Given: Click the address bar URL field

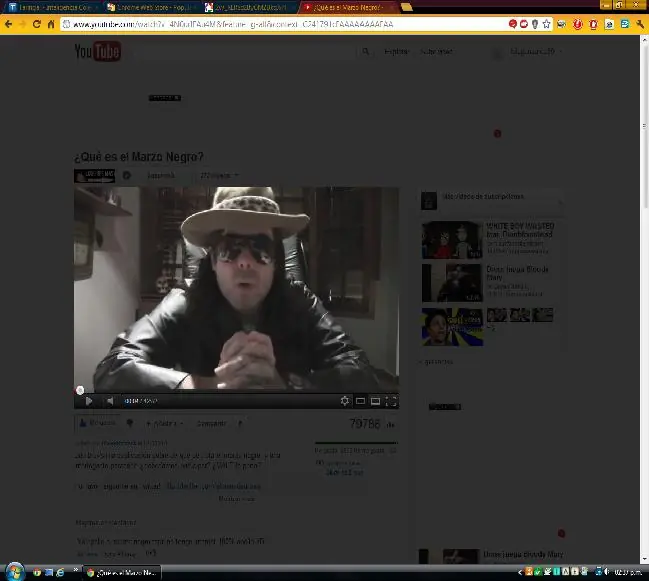Looking at the screenshot, I should [286, 24].
